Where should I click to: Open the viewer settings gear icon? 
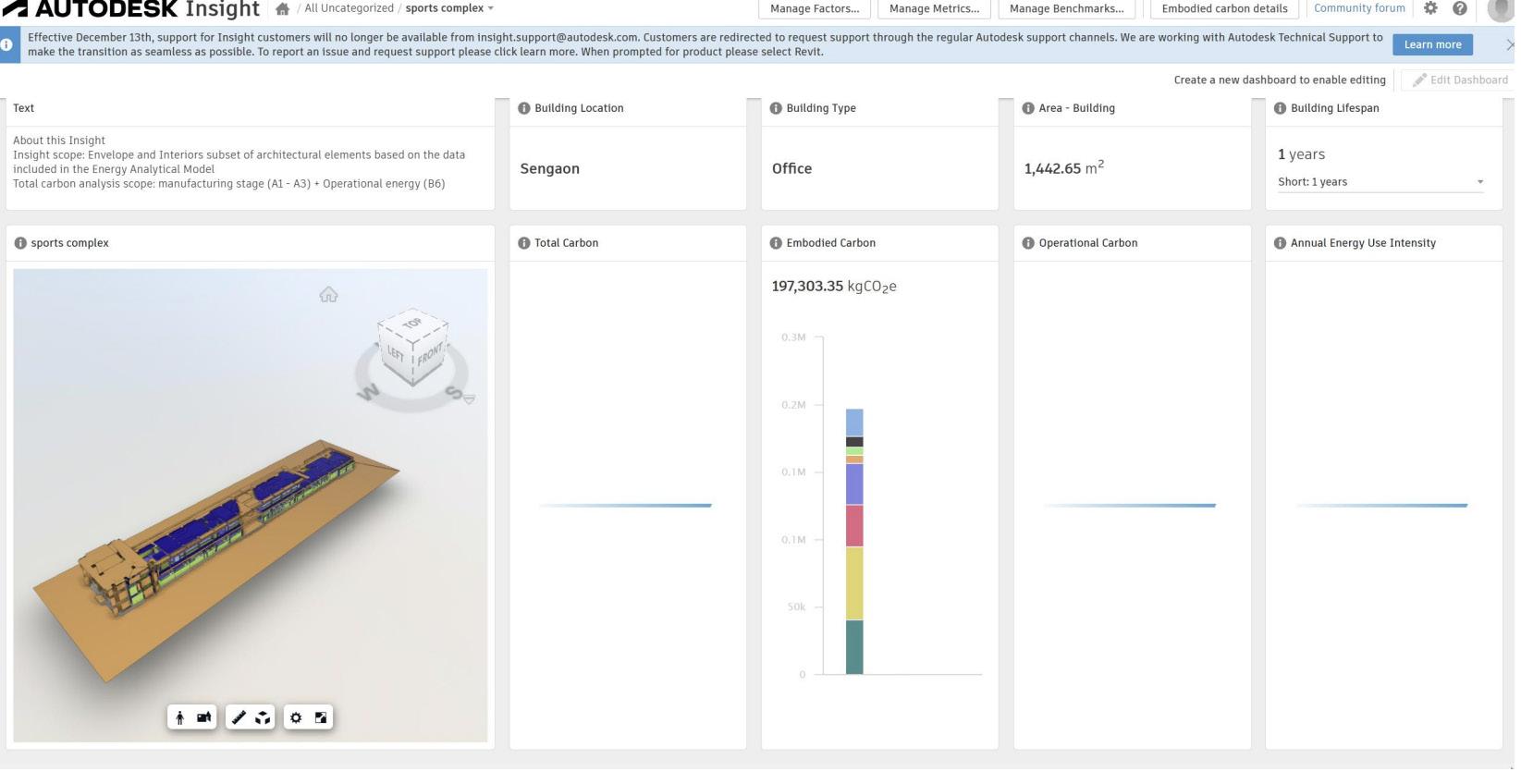tap(296, 717)
